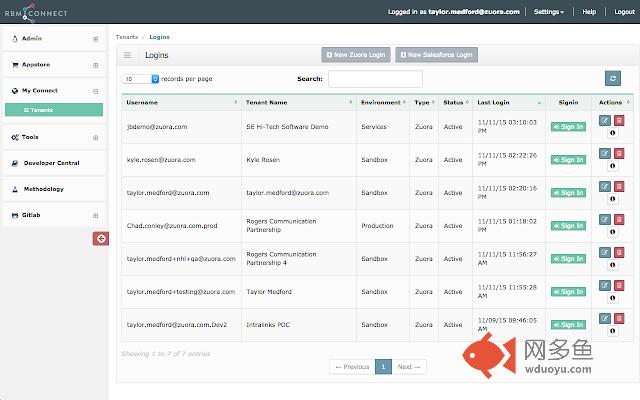
Task: Open Methodology from sidebar
Action: (43, 189)
